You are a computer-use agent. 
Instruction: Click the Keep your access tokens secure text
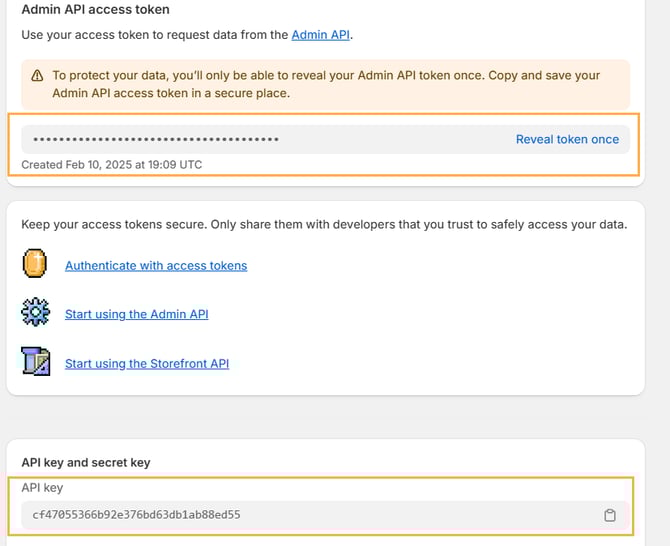tap(323, 224)
